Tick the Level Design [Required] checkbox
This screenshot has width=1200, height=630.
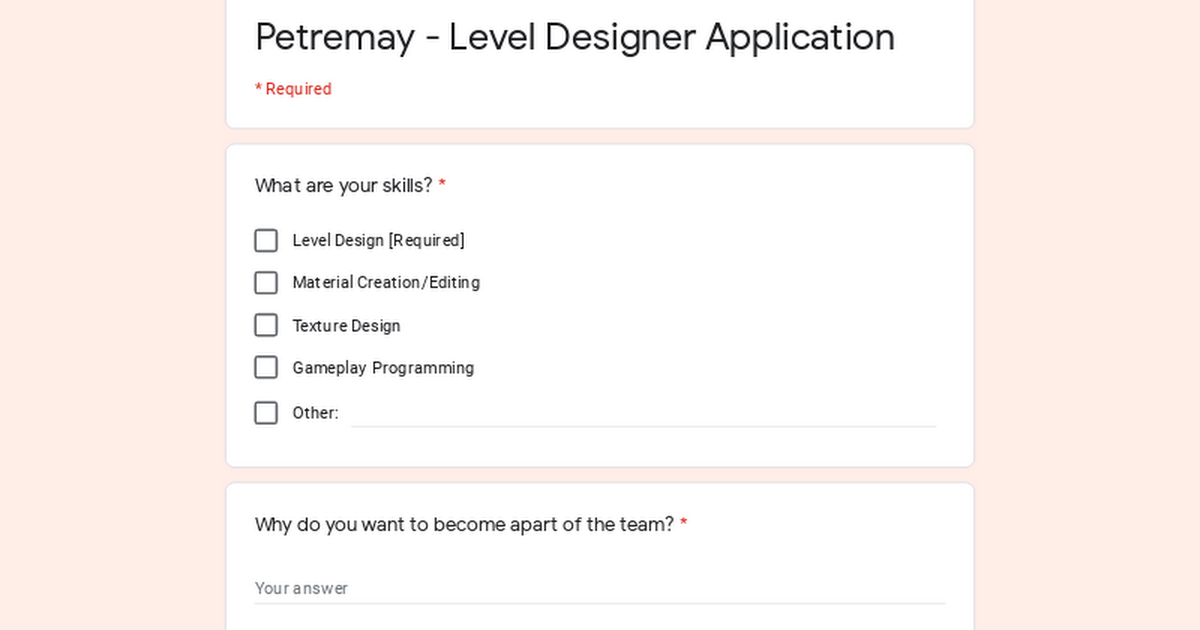pyautogui.click(x=266, y=241)
